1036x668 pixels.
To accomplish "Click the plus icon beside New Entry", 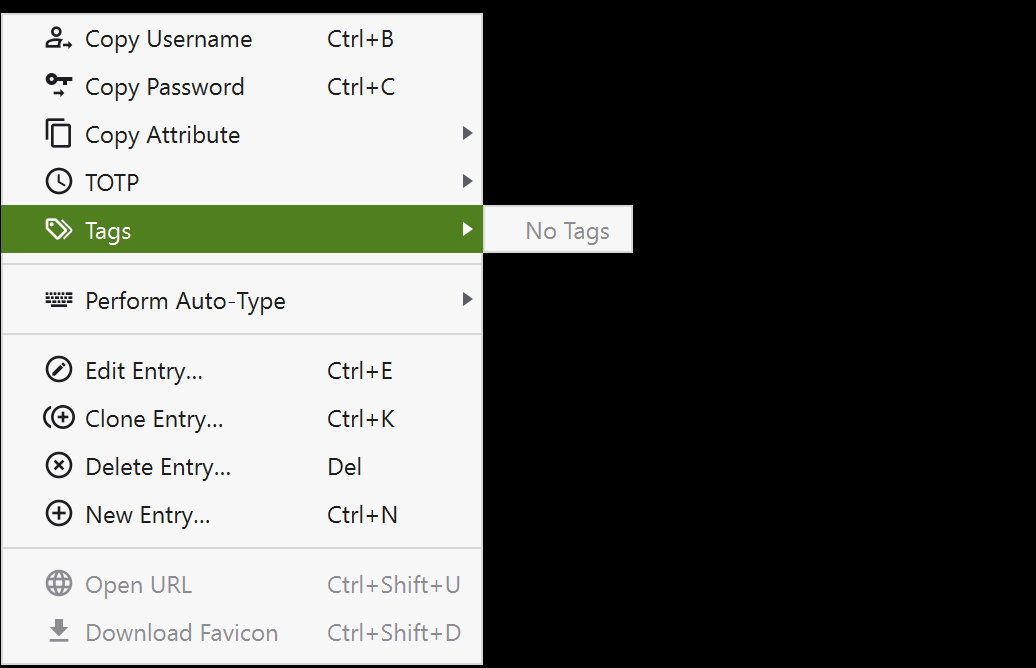I will tap(59, 514).
